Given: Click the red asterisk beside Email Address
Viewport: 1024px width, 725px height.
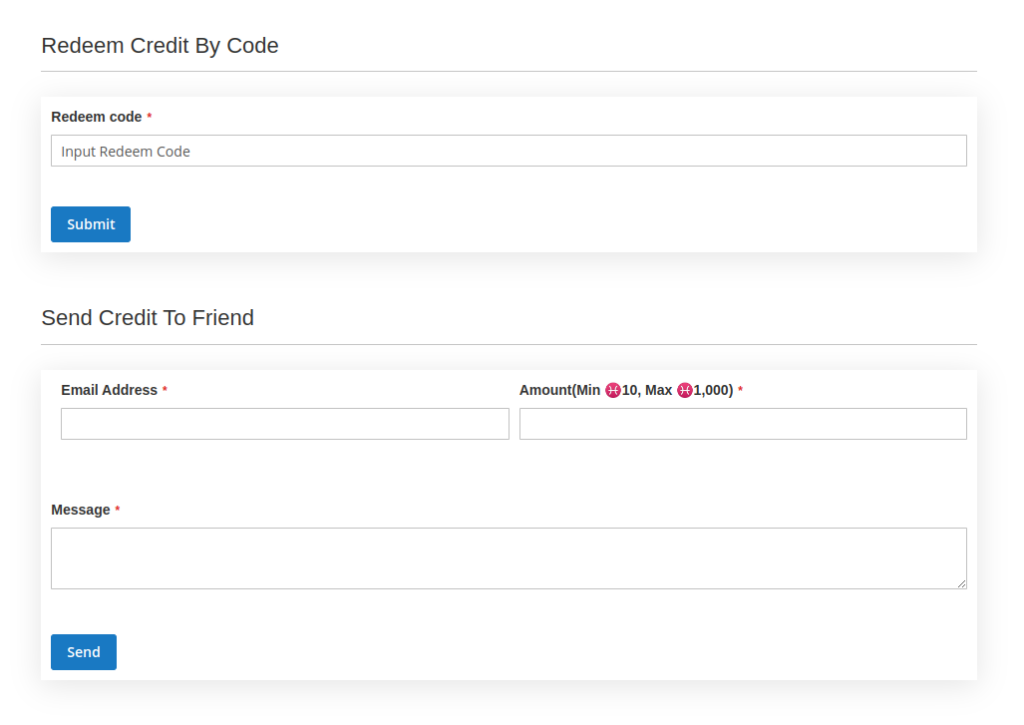Looking at the screenshot, I should (x=165, y=390).
